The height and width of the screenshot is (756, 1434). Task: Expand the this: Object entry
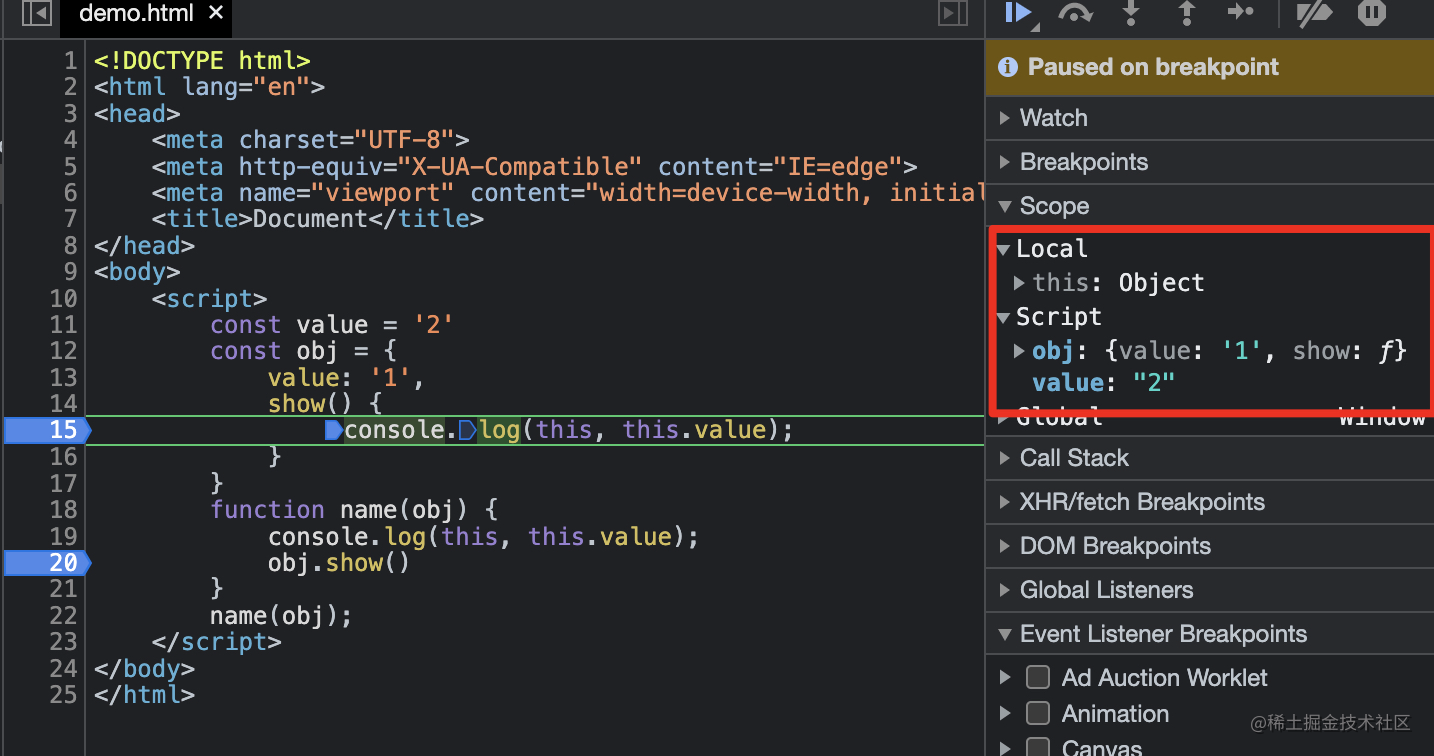pyautogui.click(x=1019, y=283)
